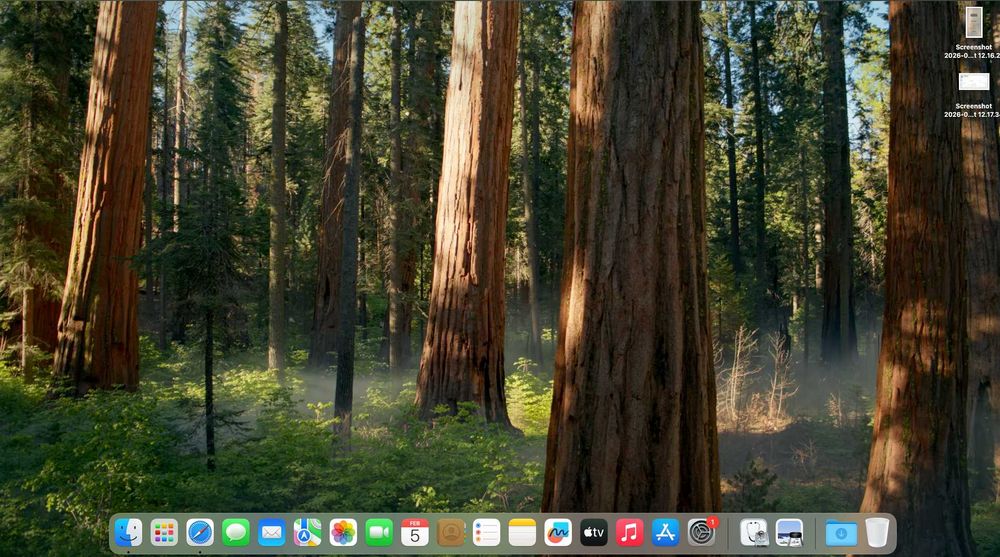
Task: Open the Photos app in the dock
Action: click(343, 532)
